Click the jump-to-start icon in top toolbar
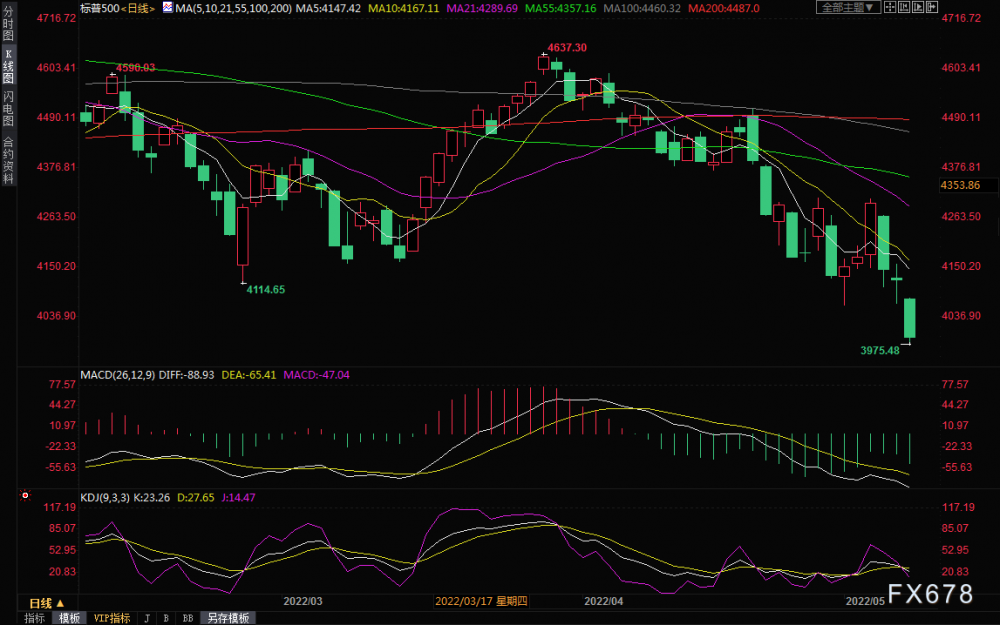This screenshot has height=625, width=1000. click(x=904, y=7)
